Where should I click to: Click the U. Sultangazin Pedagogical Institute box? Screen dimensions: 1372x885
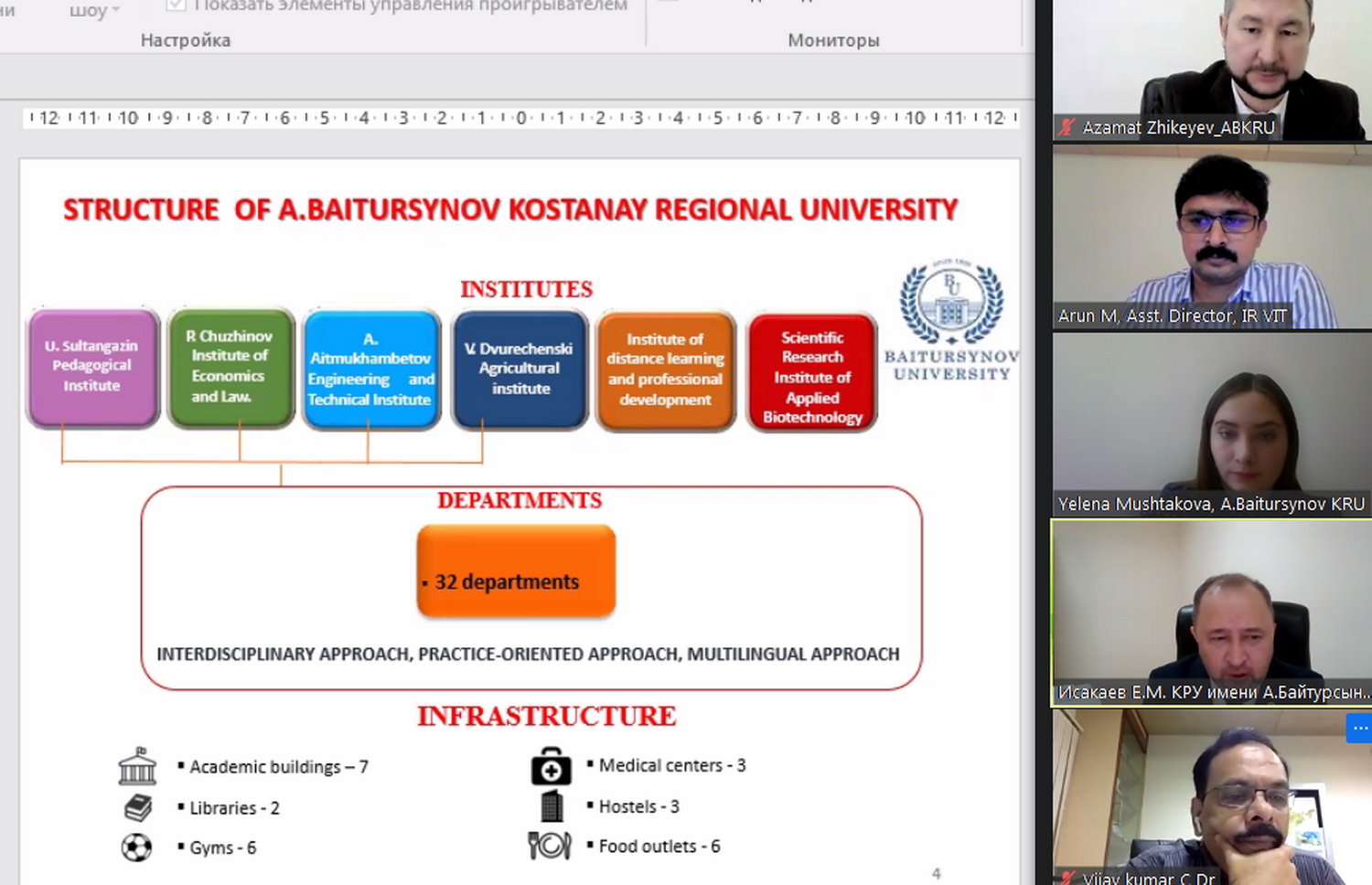point(92,368)
